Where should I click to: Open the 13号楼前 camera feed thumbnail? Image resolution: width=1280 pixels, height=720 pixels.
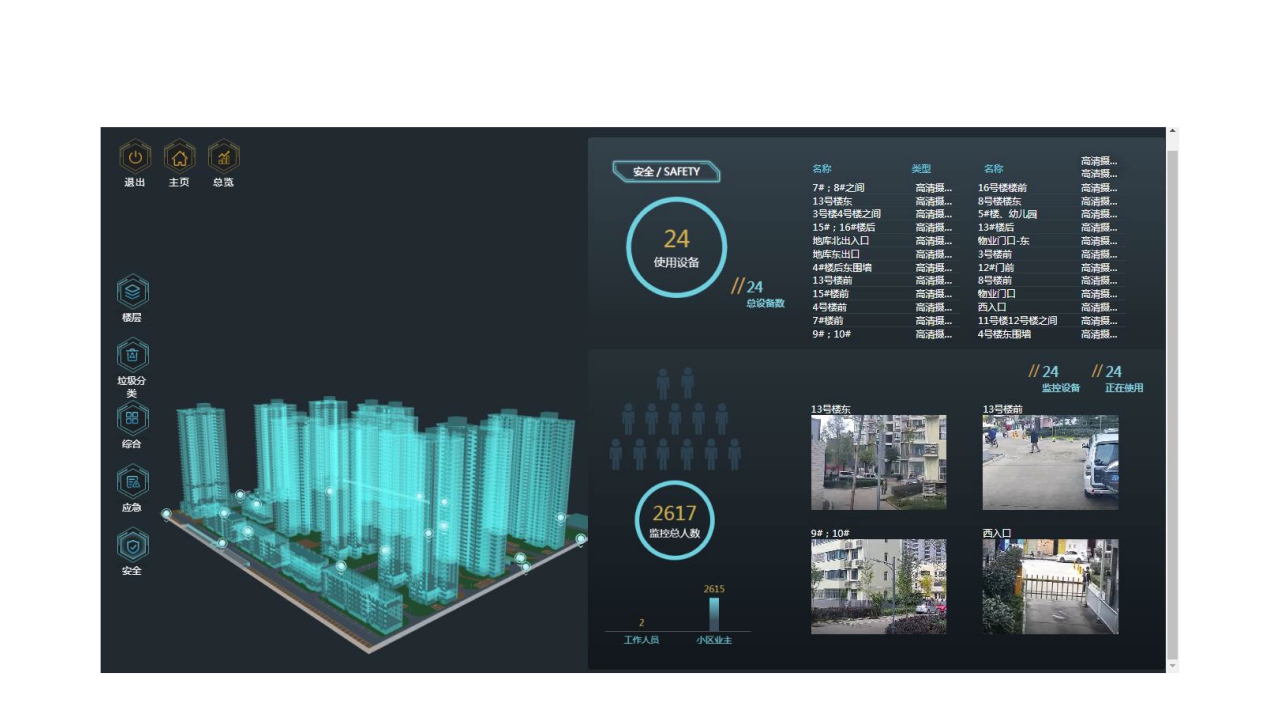pyautogui.click(x=1050, y=462)
